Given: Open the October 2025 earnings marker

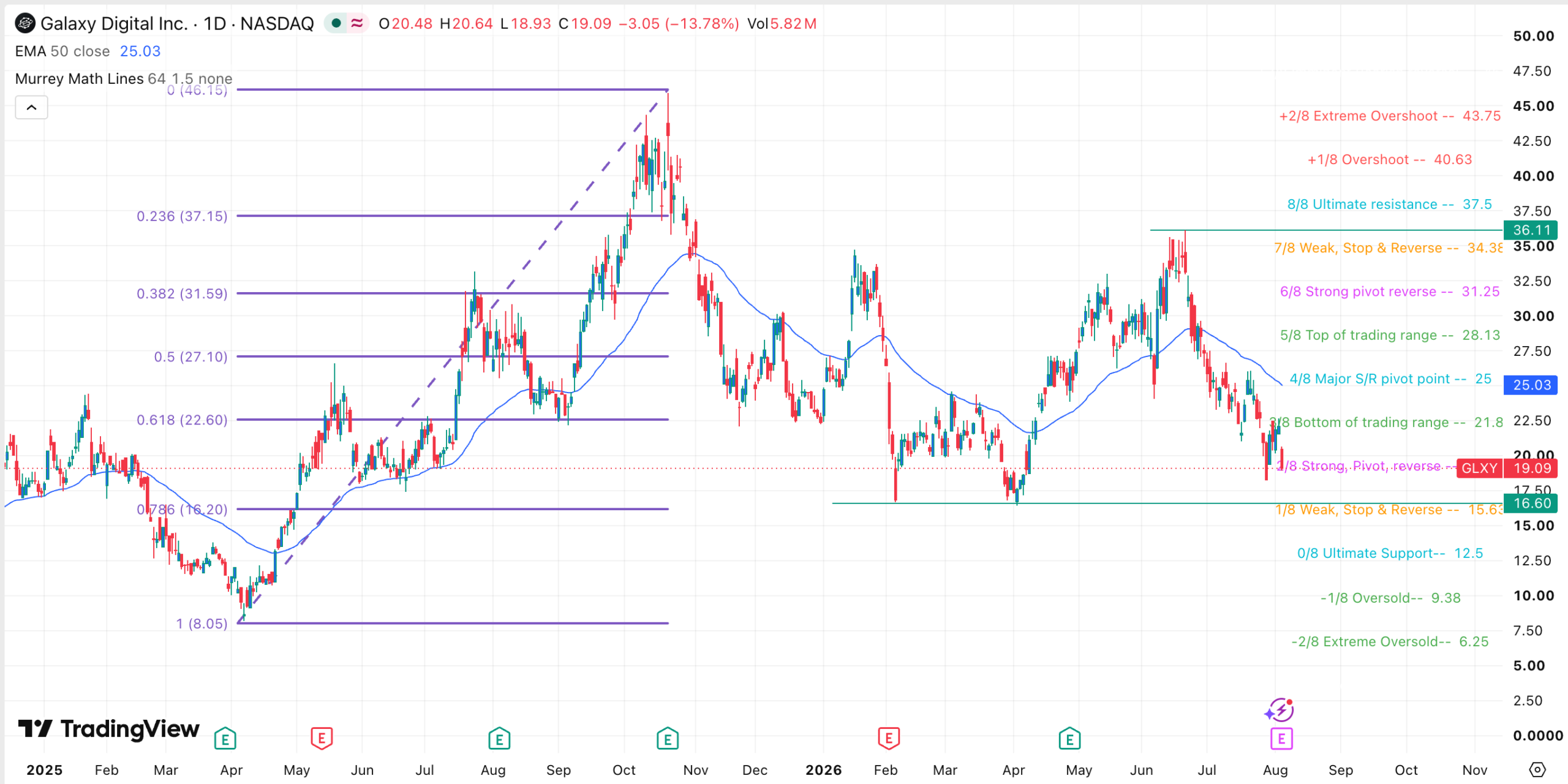Looking at the screenshot, I should [667, 739].
